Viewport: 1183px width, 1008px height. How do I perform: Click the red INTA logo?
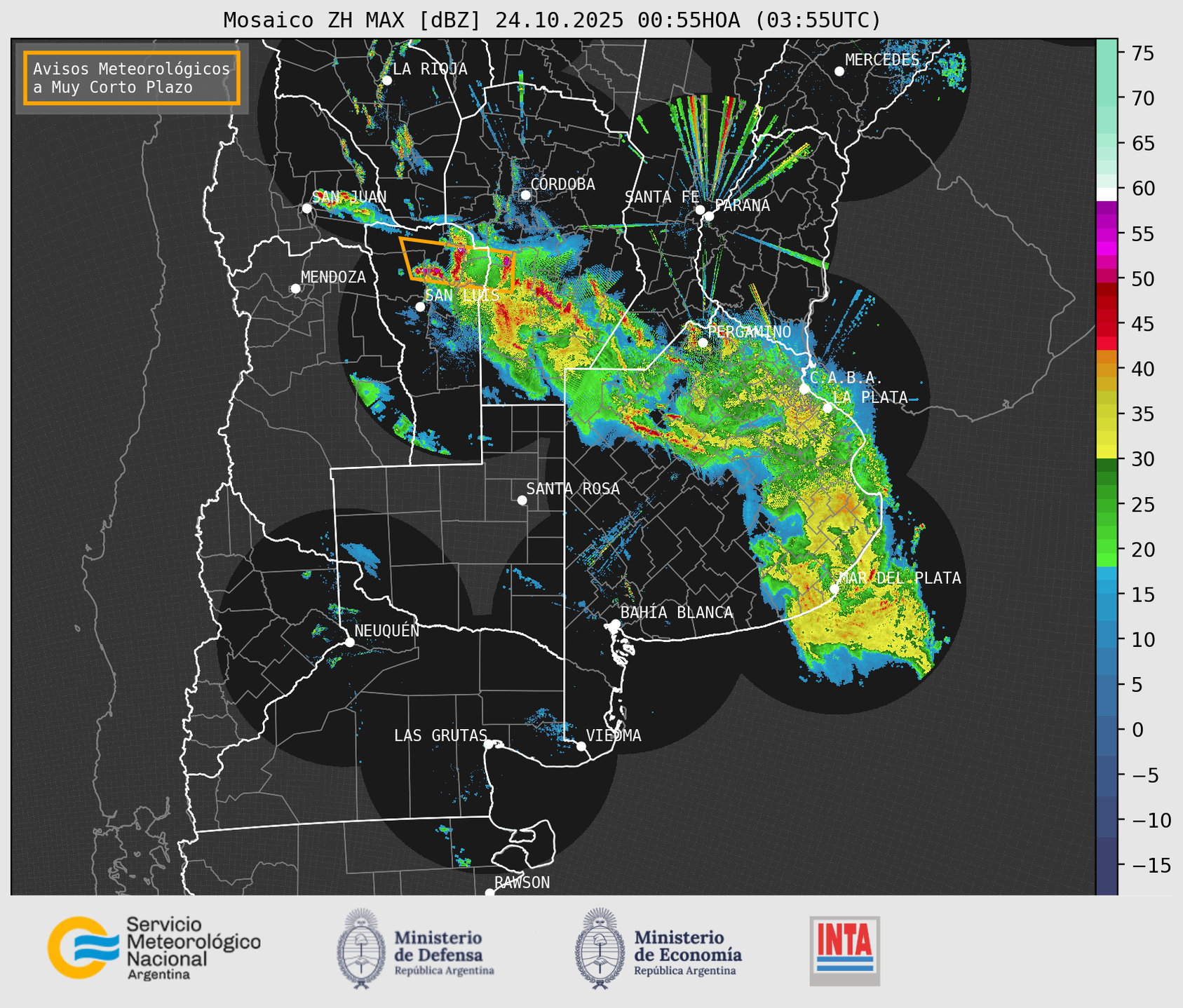click(844, 950)
